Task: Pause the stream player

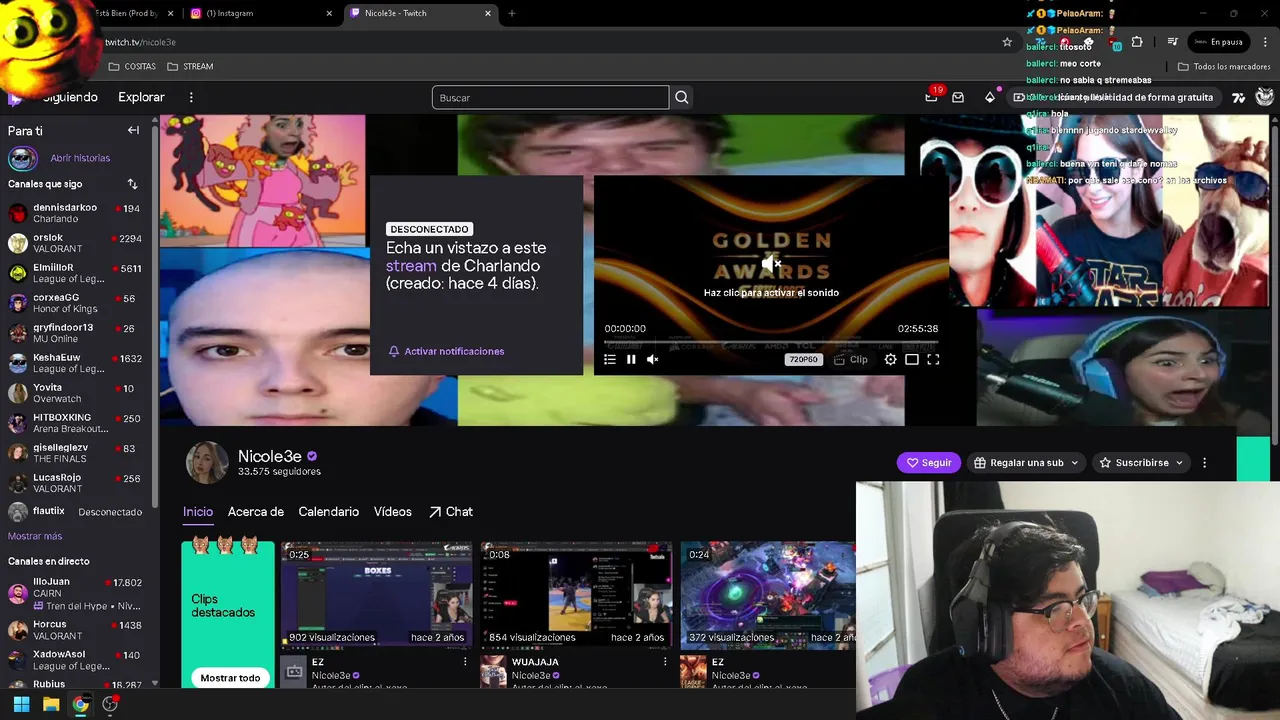Action: pyautogui.click(x=631, y=359)
